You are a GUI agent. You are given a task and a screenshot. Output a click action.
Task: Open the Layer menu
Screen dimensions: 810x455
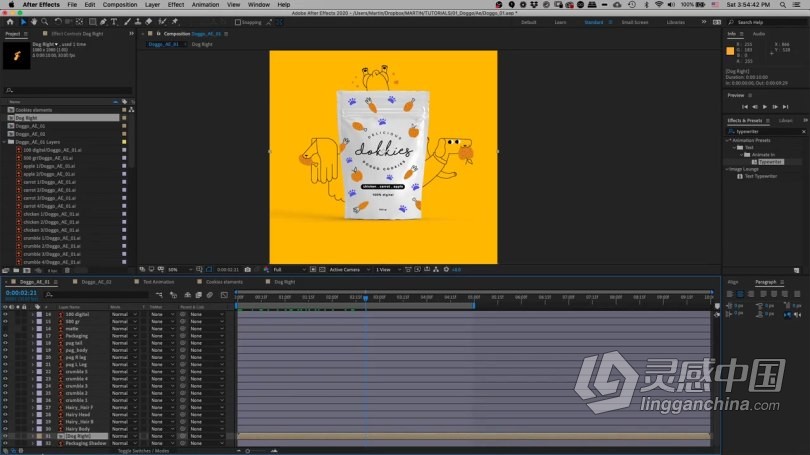click(152, 5)
